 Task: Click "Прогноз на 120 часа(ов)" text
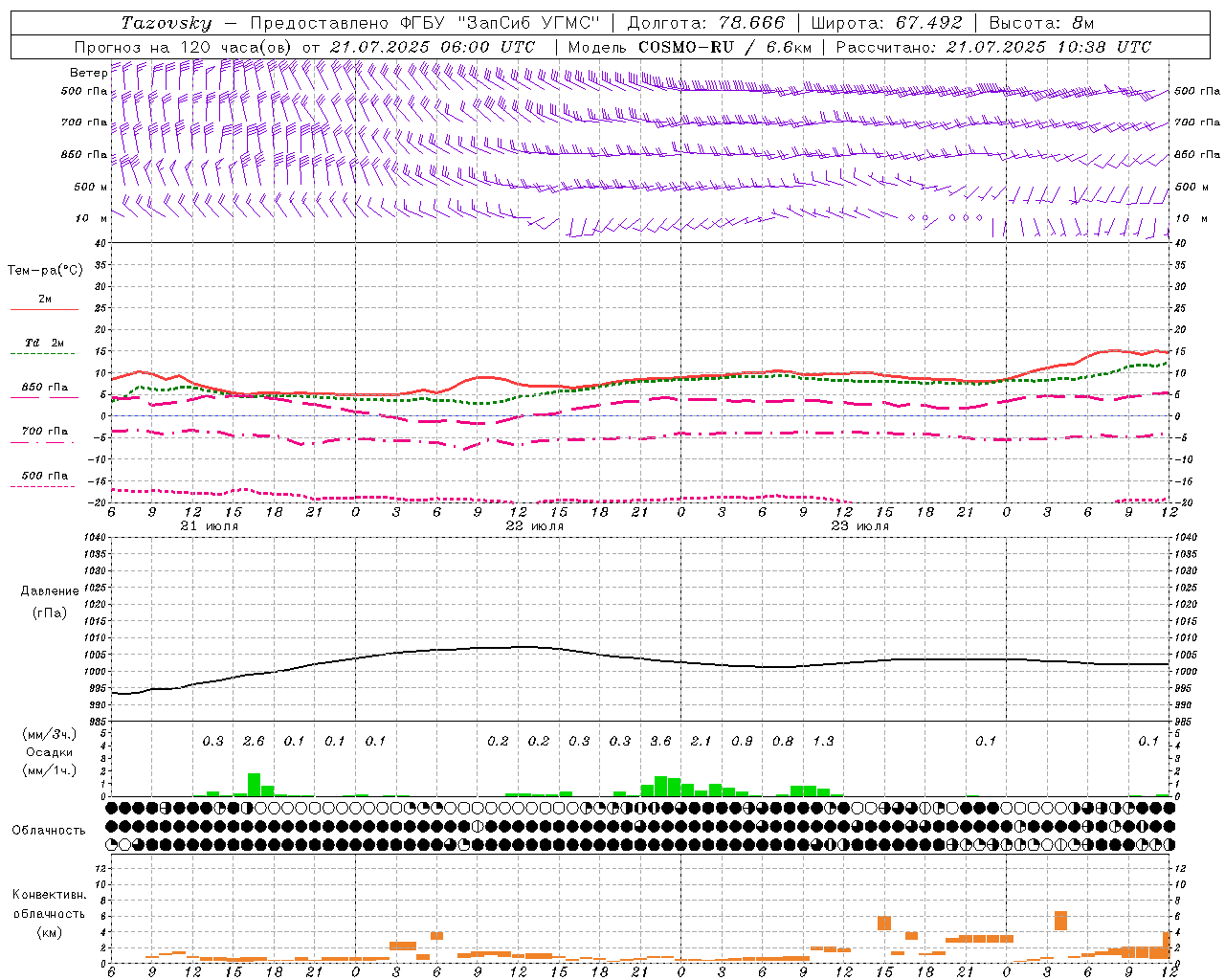click(184, 47)
